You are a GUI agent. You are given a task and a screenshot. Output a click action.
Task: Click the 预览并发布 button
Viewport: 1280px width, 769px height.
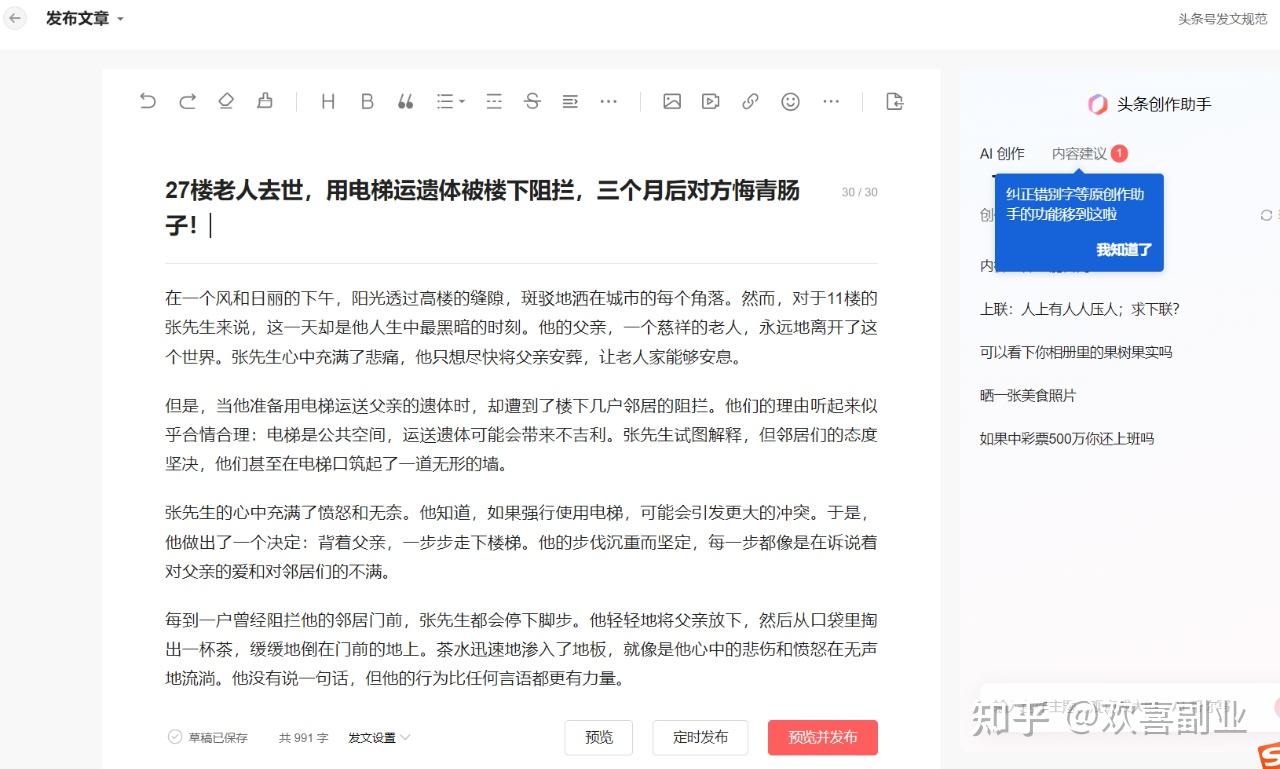(x=823, y=737)
